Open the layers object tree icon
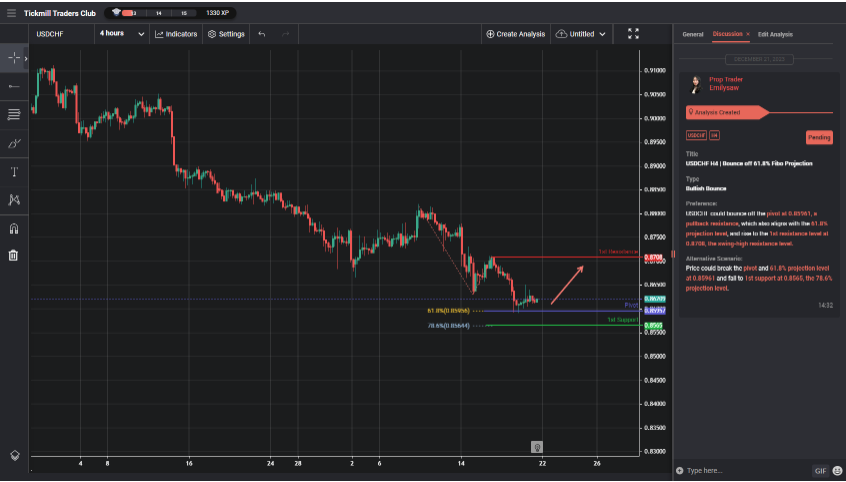This screenshot has width=846, height=482. (x=15, y=456)
